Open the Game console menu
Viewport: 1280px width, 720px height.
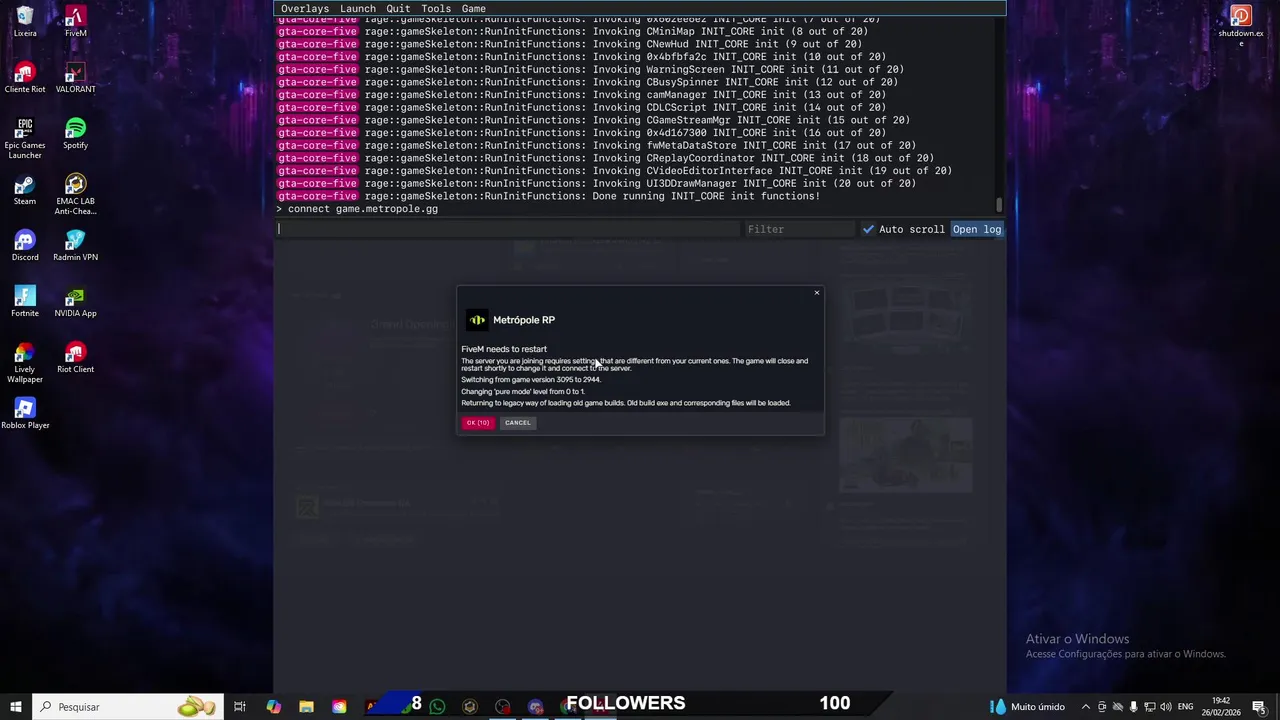pyautogui.click(x=474, y=8)
